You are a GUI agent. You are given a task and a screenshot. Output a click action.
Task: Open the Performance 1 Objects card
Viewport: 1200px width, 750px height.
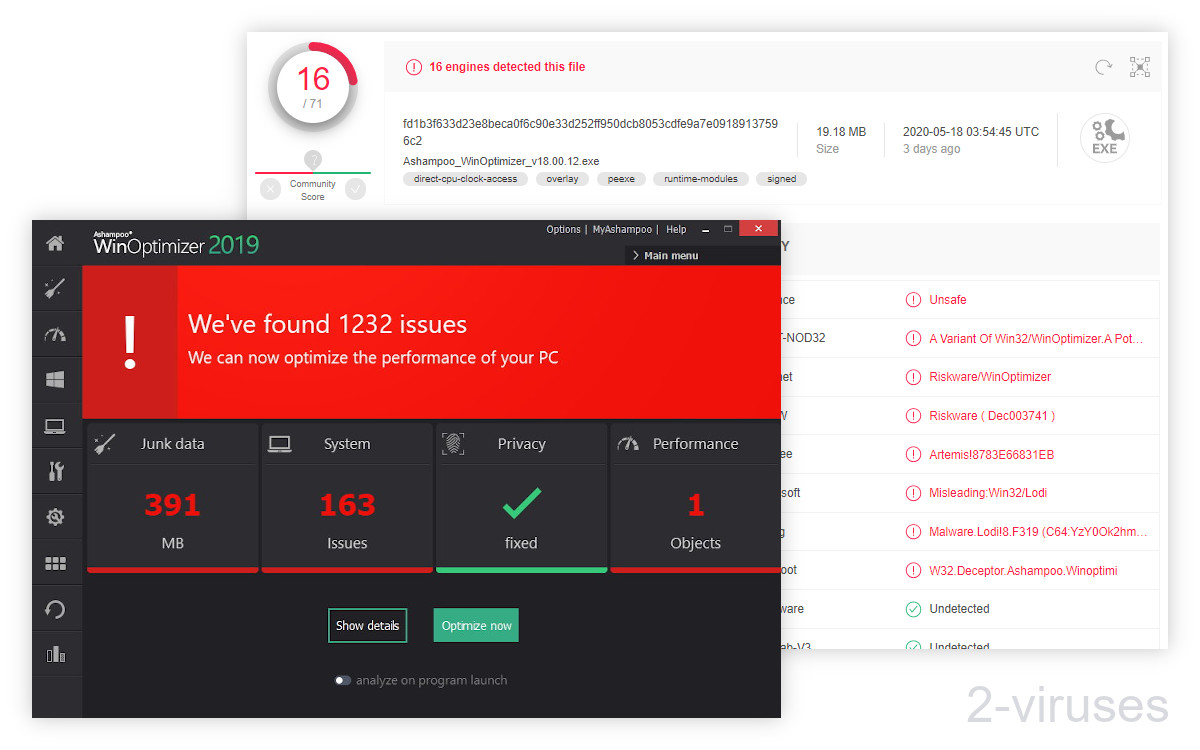[695, 498]
